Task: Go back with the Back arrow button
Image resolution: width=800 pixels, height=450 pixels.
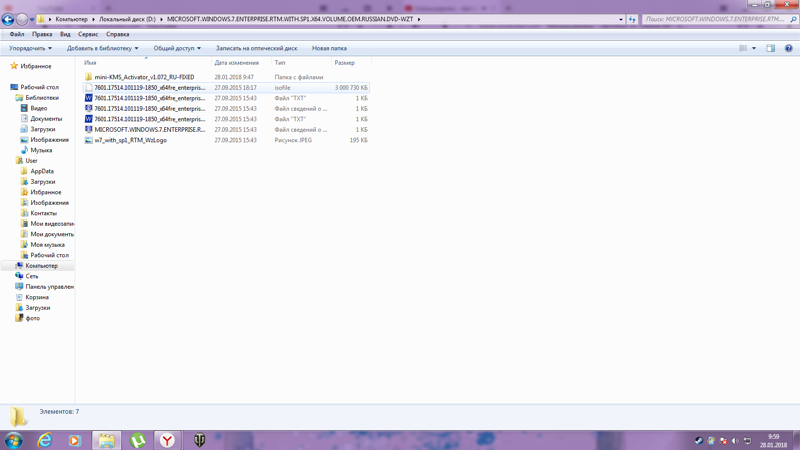Action: (x=8, y=19)
